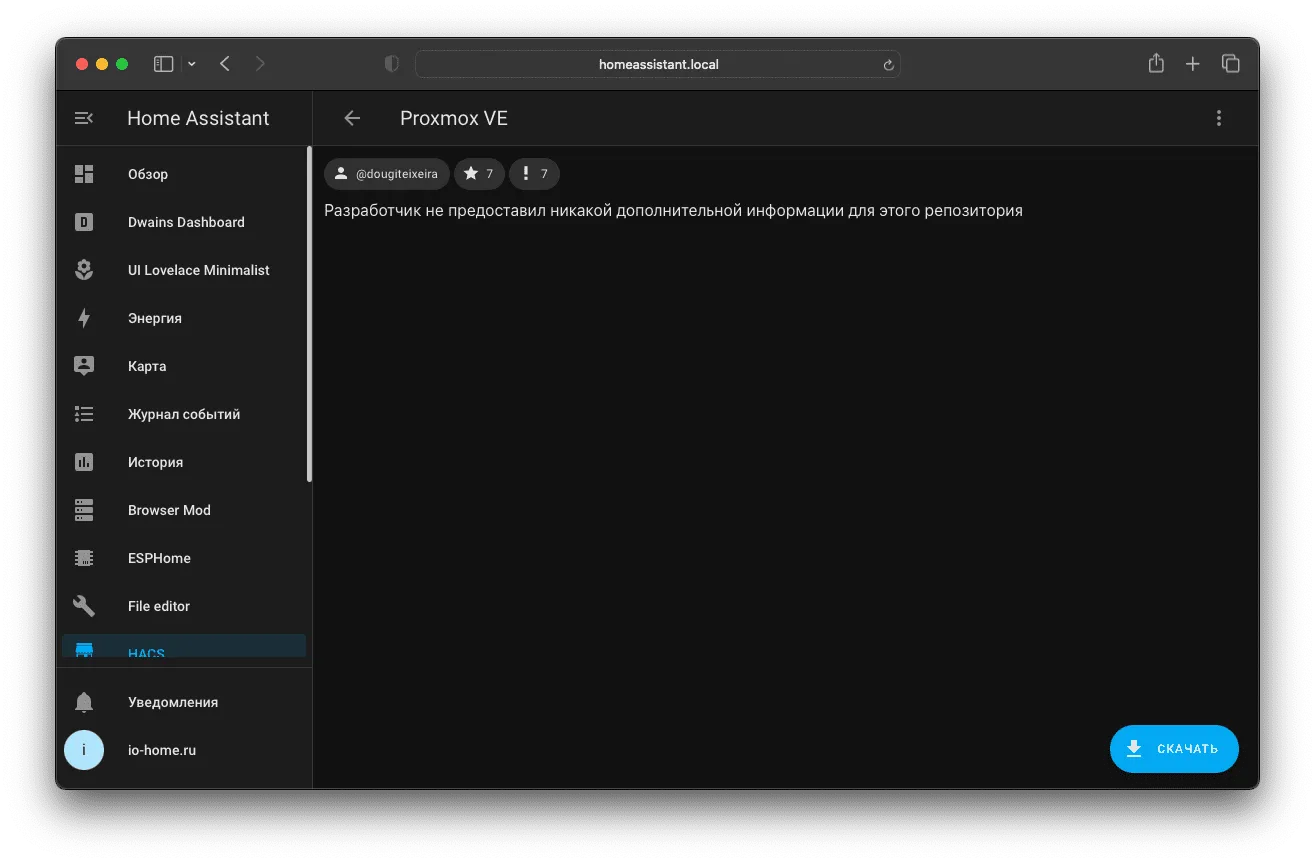The height and width of the screenshot is (863, 1315).
Task: Click the stars count chip
Action: point(479,174)
